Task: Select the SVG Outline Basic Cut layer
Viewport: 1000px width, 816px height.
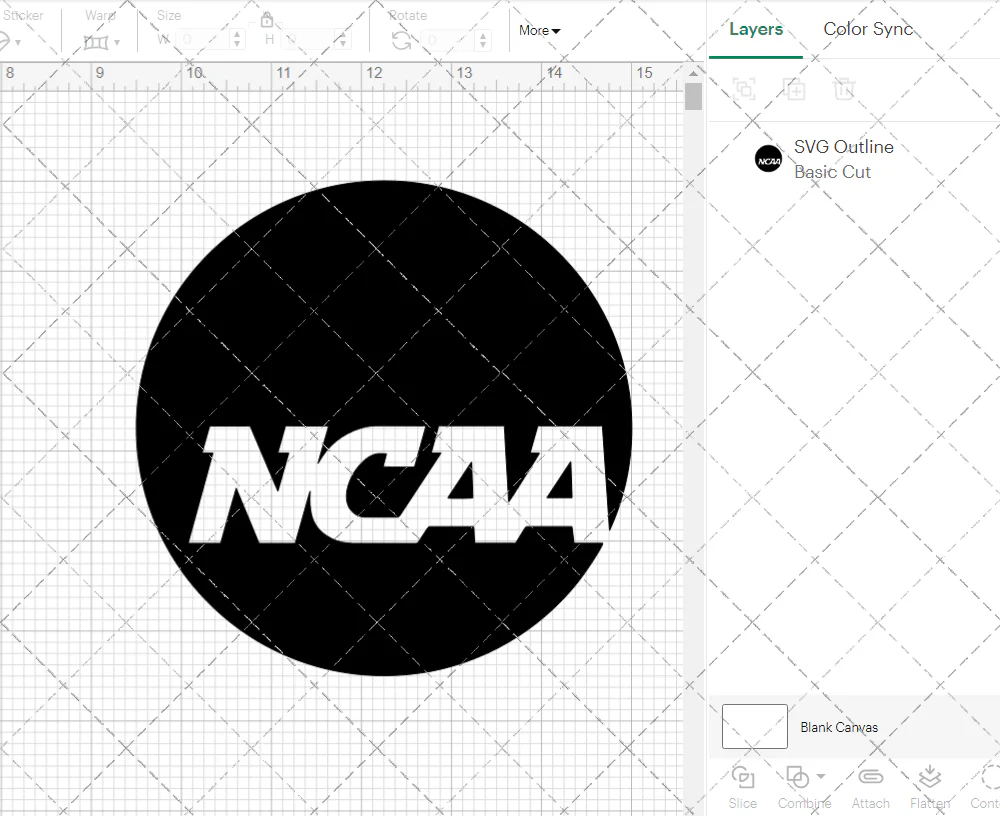Action: 843,158
